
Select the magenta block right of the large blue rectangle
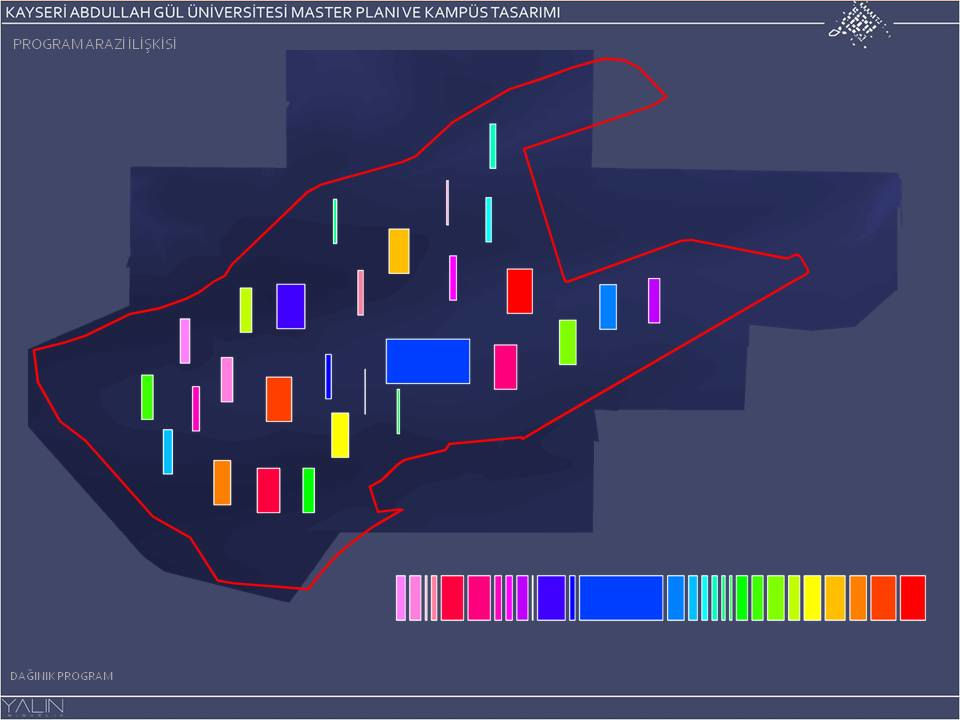[x=505, y=367]
